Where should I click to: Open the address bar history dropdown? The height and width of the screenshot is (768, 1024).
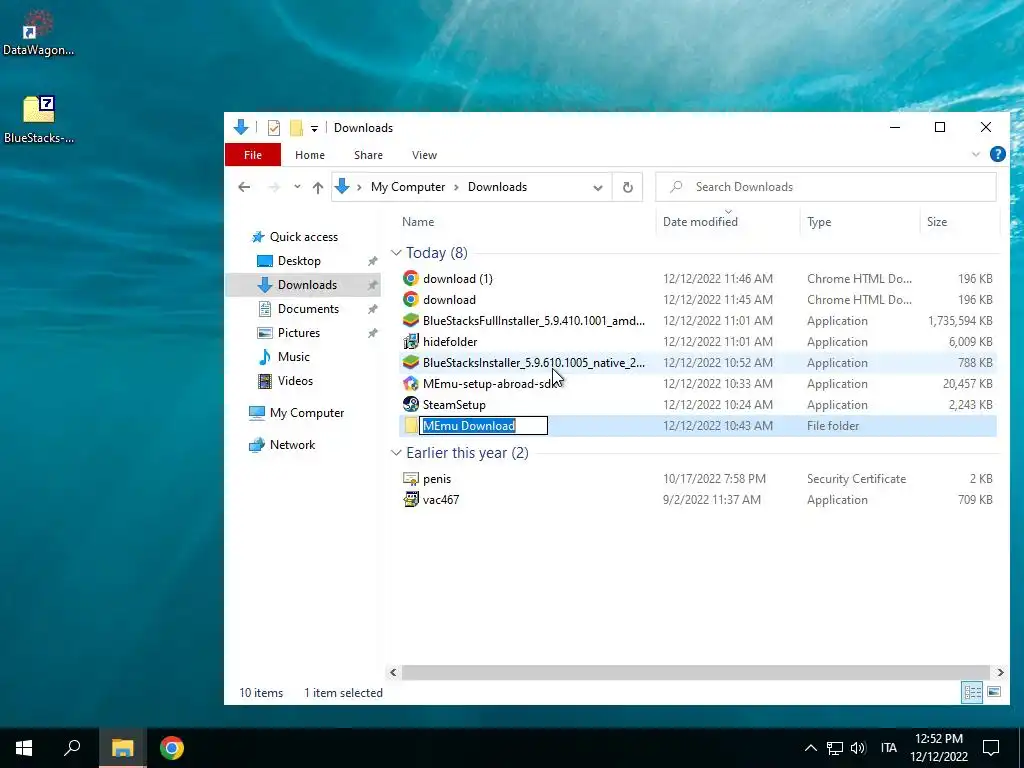point(598,187)
